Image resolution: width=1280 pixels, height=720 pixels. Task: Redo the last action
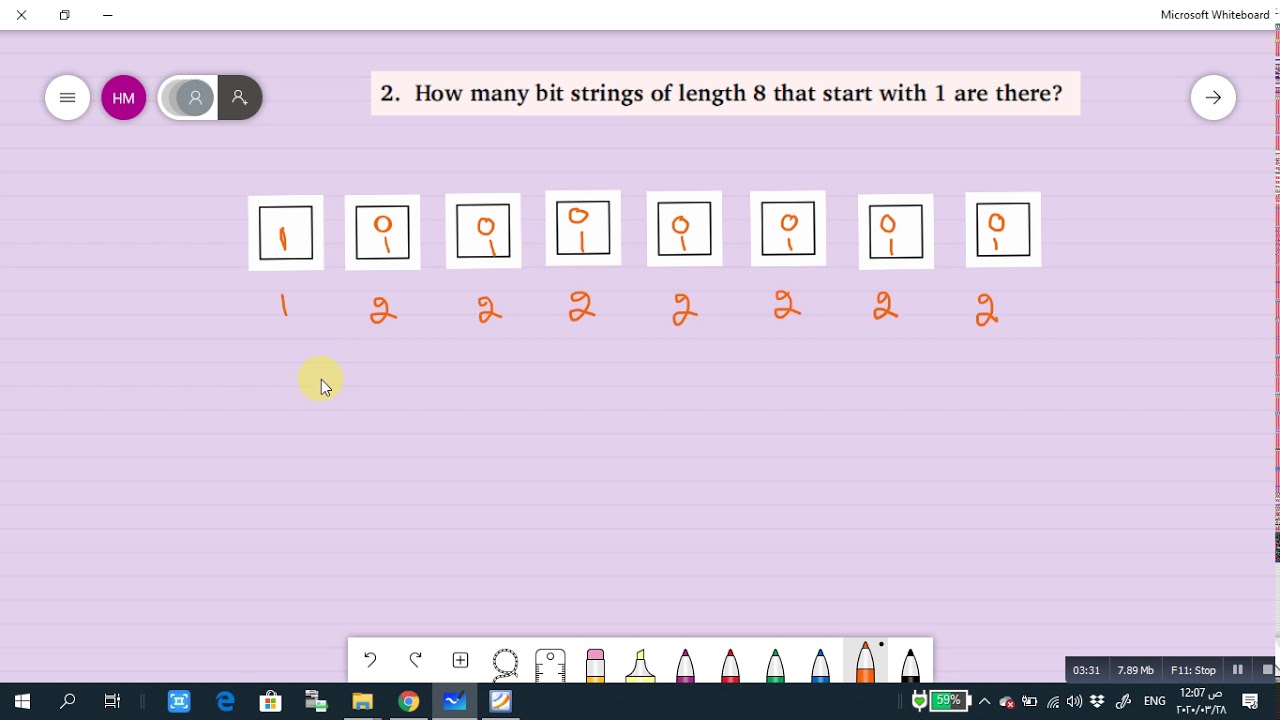(x=415, y=660)
